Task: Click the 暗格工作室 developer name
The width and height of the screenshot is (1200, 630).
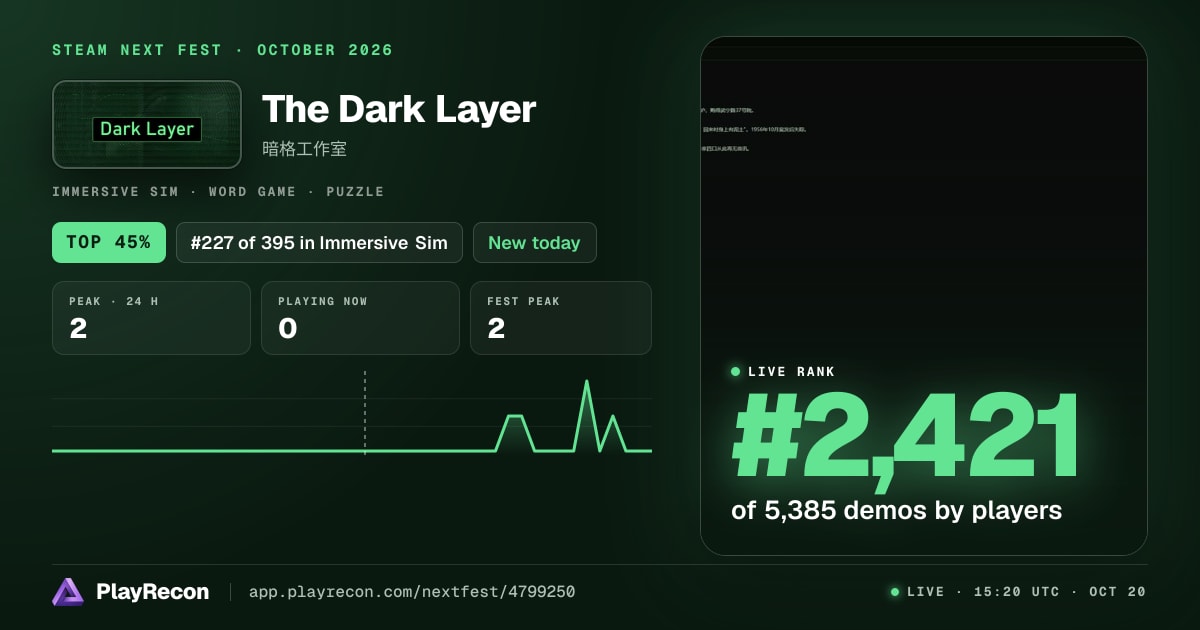Action: point(304,149)
